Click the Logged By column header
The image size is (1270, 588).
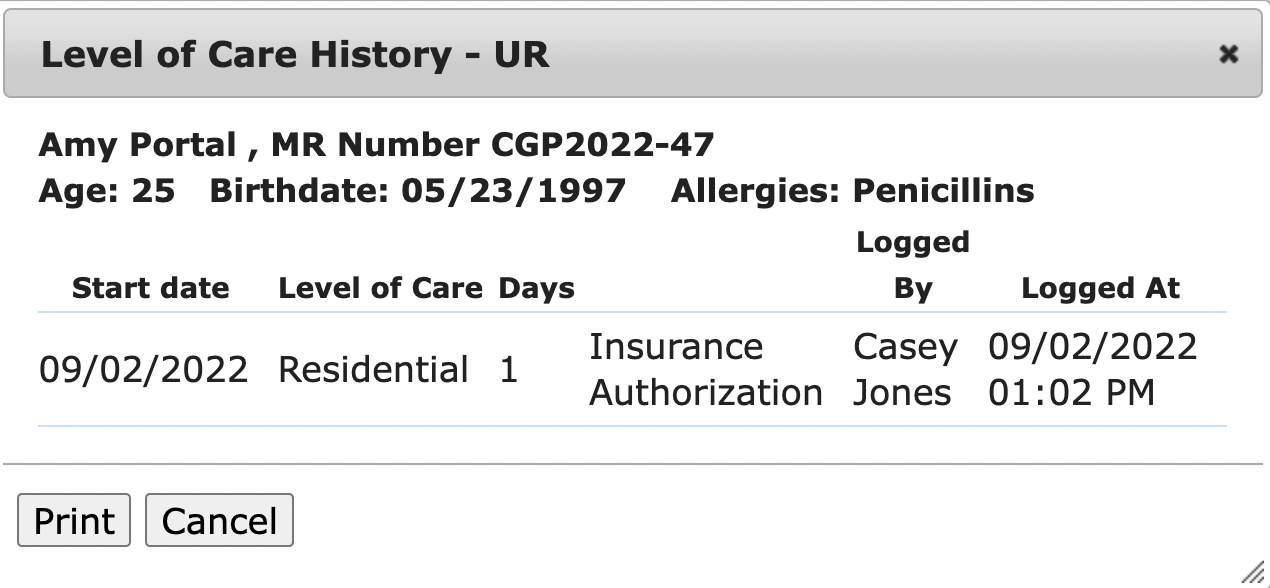point(912,266)
